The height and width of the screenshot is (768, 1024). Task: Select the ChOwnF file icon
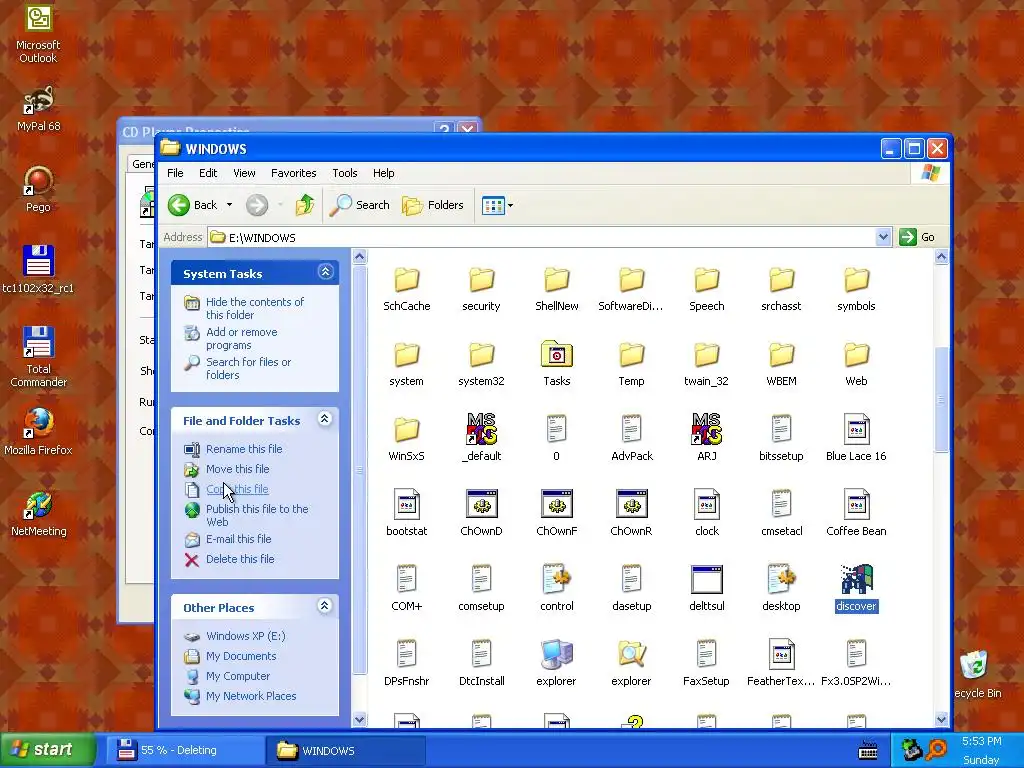[x=556, y=504]
